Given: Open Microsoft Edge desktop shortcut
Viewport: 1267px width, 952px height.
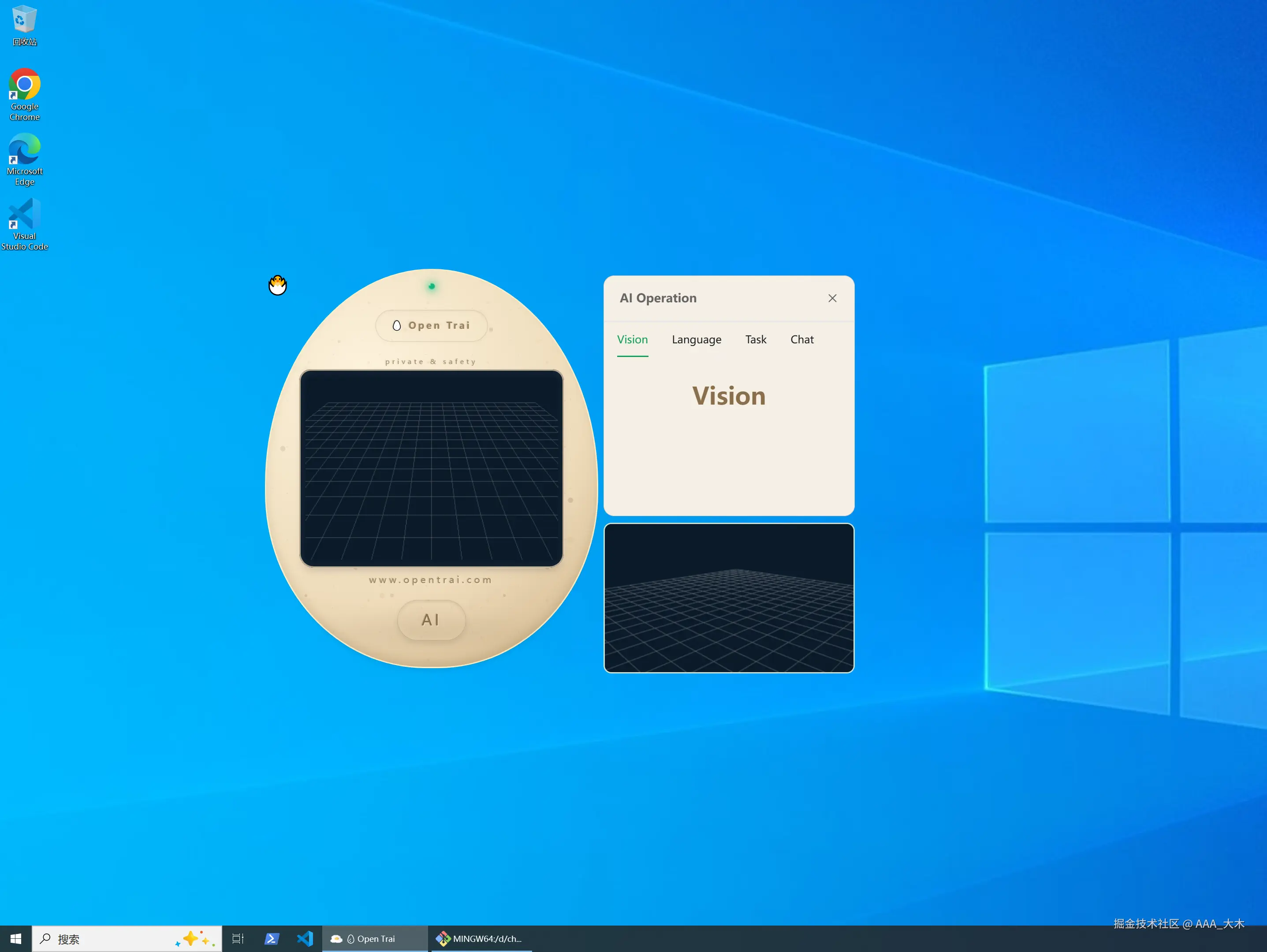Looking at the screenshot, I should point(25,159).
